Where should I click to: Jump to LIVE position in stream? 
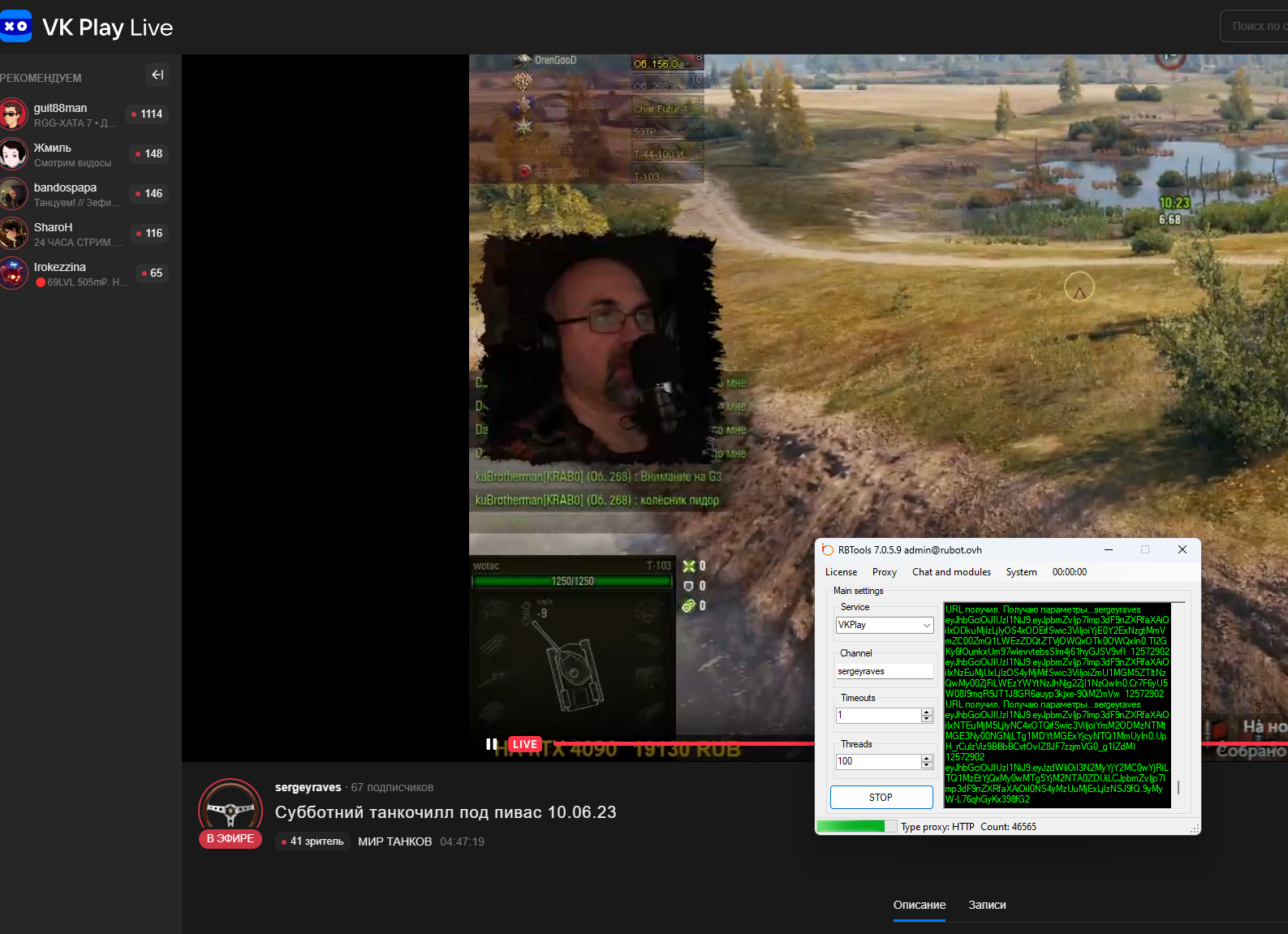[524, 744]
